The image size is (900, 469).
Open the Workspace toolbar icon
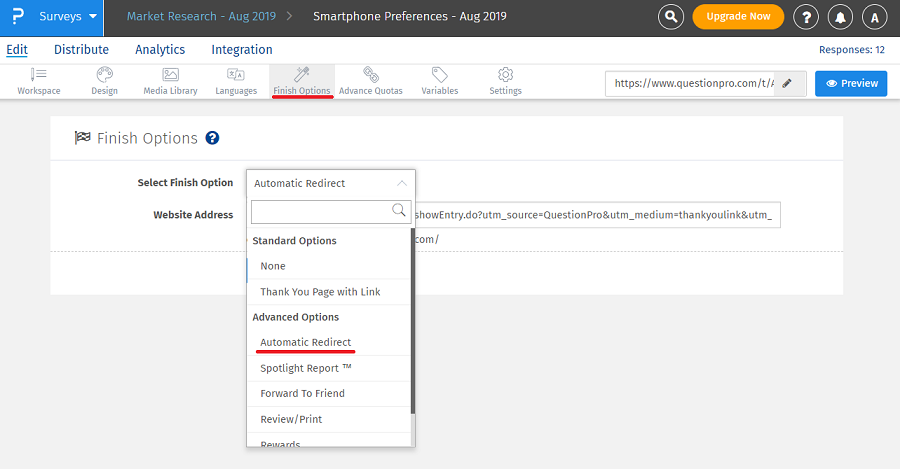click(38, 75)
